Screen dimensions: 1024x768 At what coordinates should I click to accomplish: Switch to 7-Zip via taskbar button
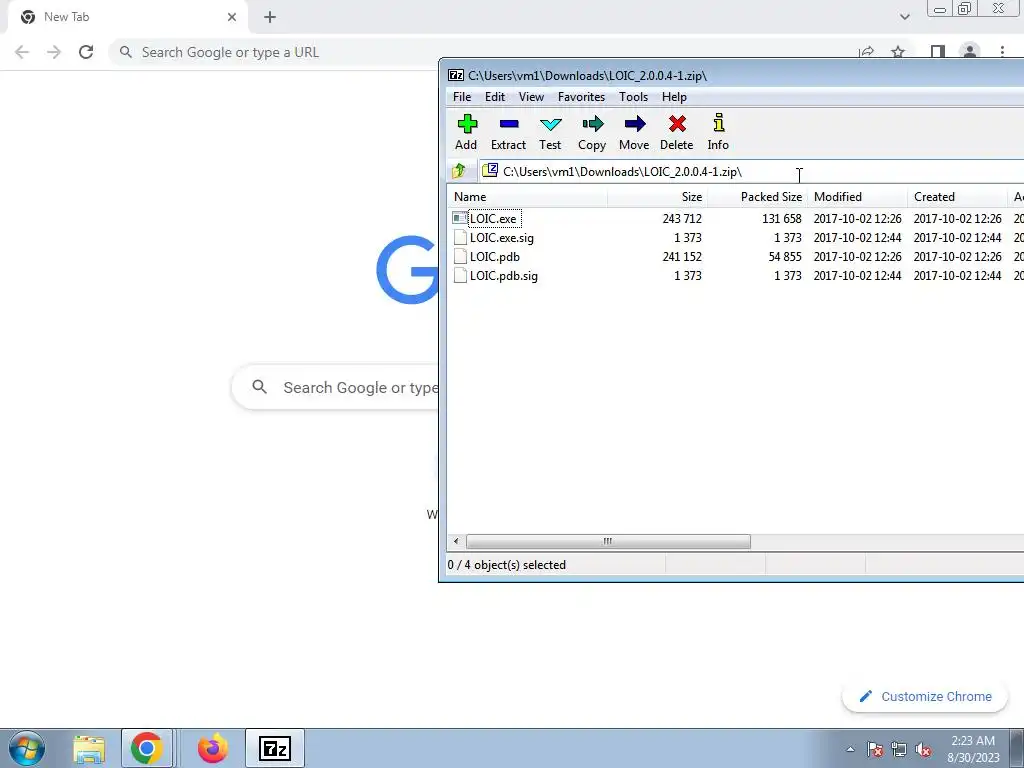275,748
